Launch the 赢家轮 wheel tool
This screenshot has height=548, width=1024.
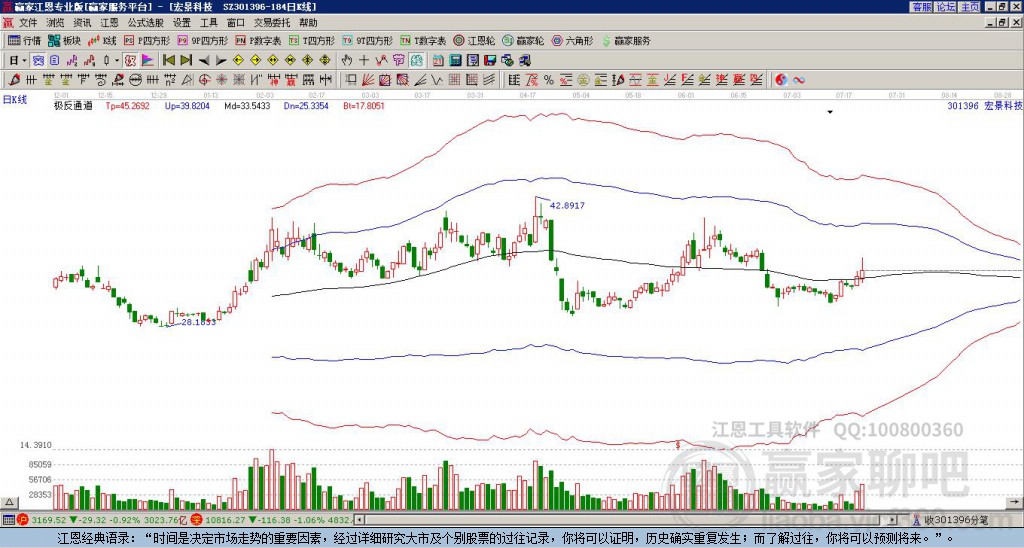point(523,40)
